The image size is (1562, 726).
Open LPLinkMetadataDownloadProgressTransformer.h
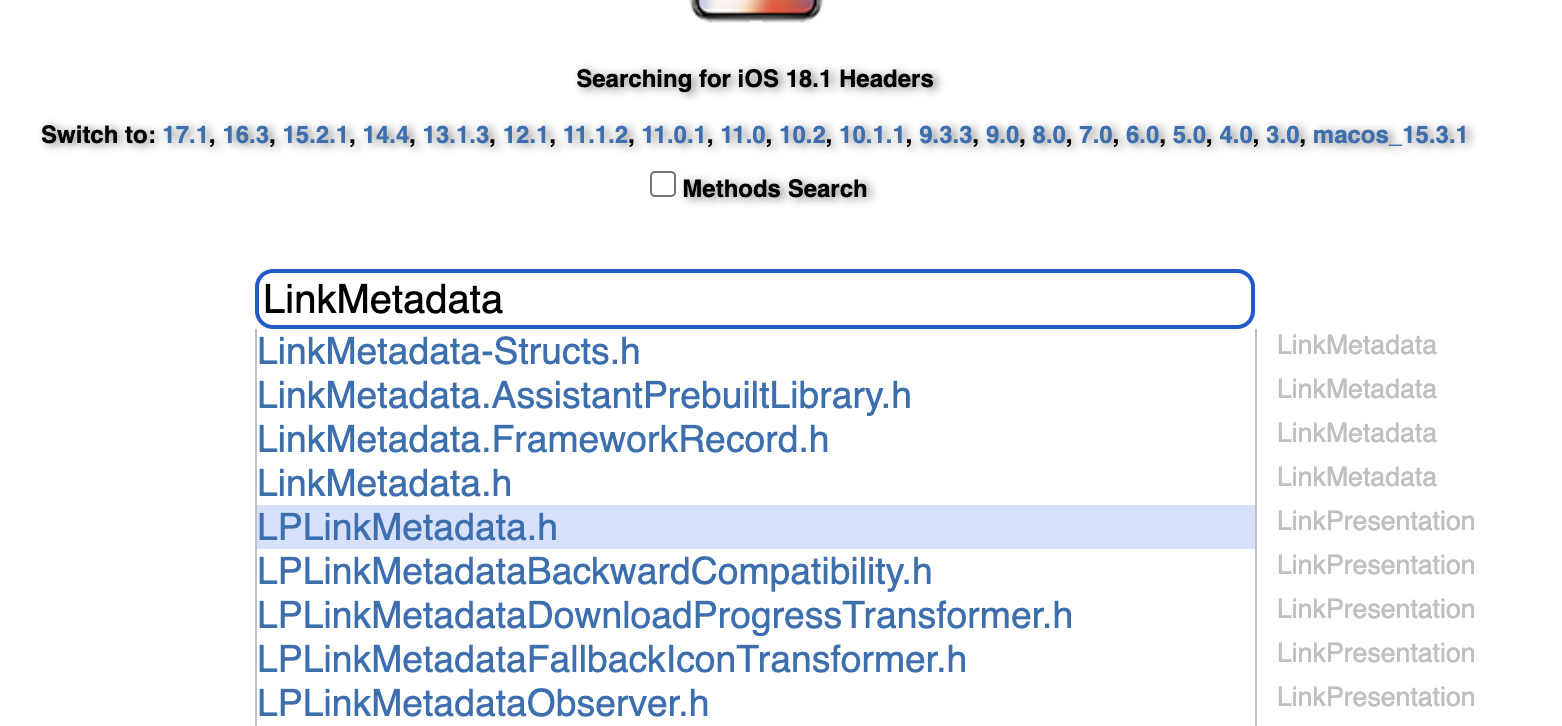(x=664, y=615)
